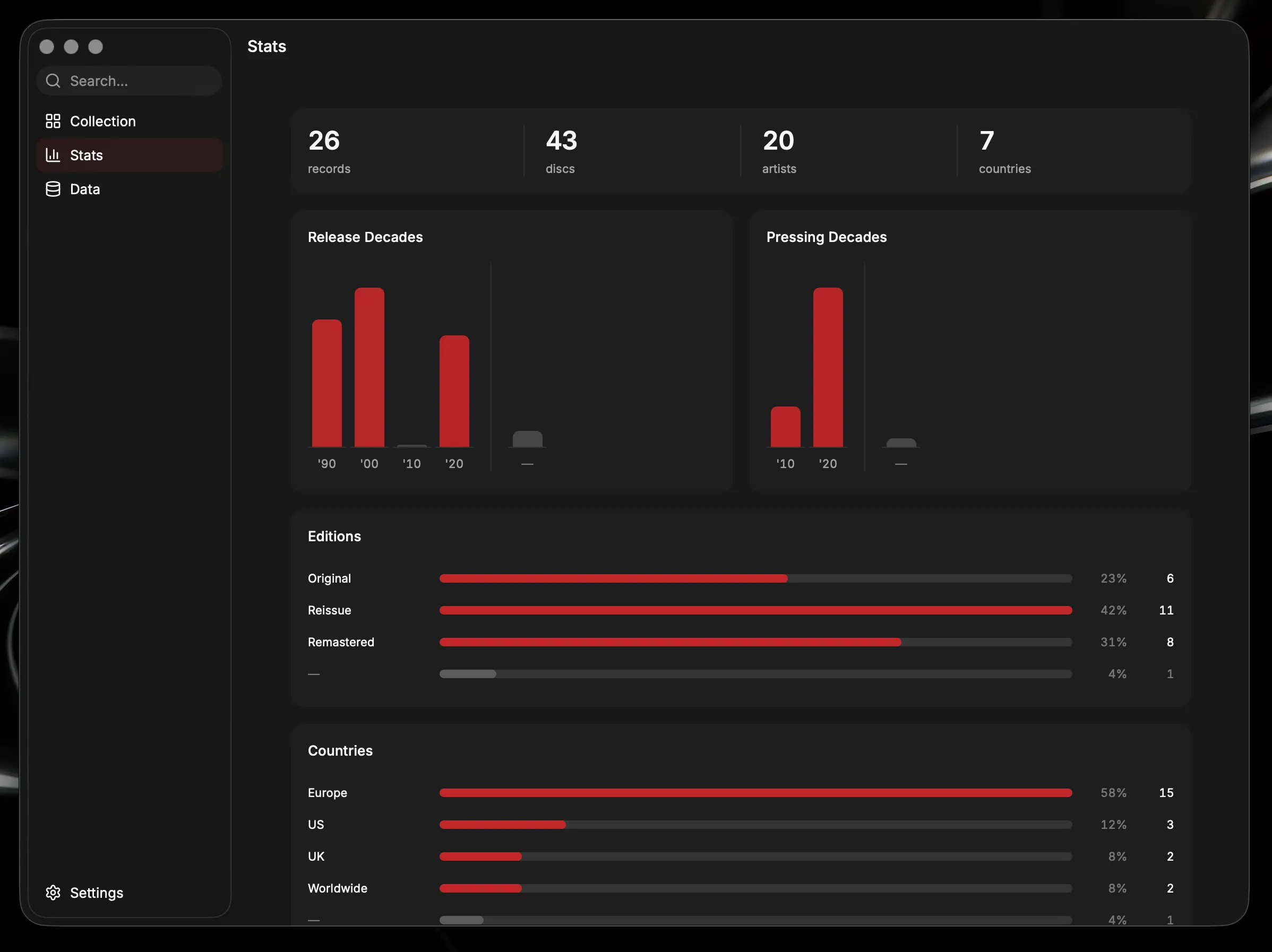Screen dimensions: 1272x952
Task: Click the Settings gear icon
Action: pyautogui.click(x=53, y=893)
